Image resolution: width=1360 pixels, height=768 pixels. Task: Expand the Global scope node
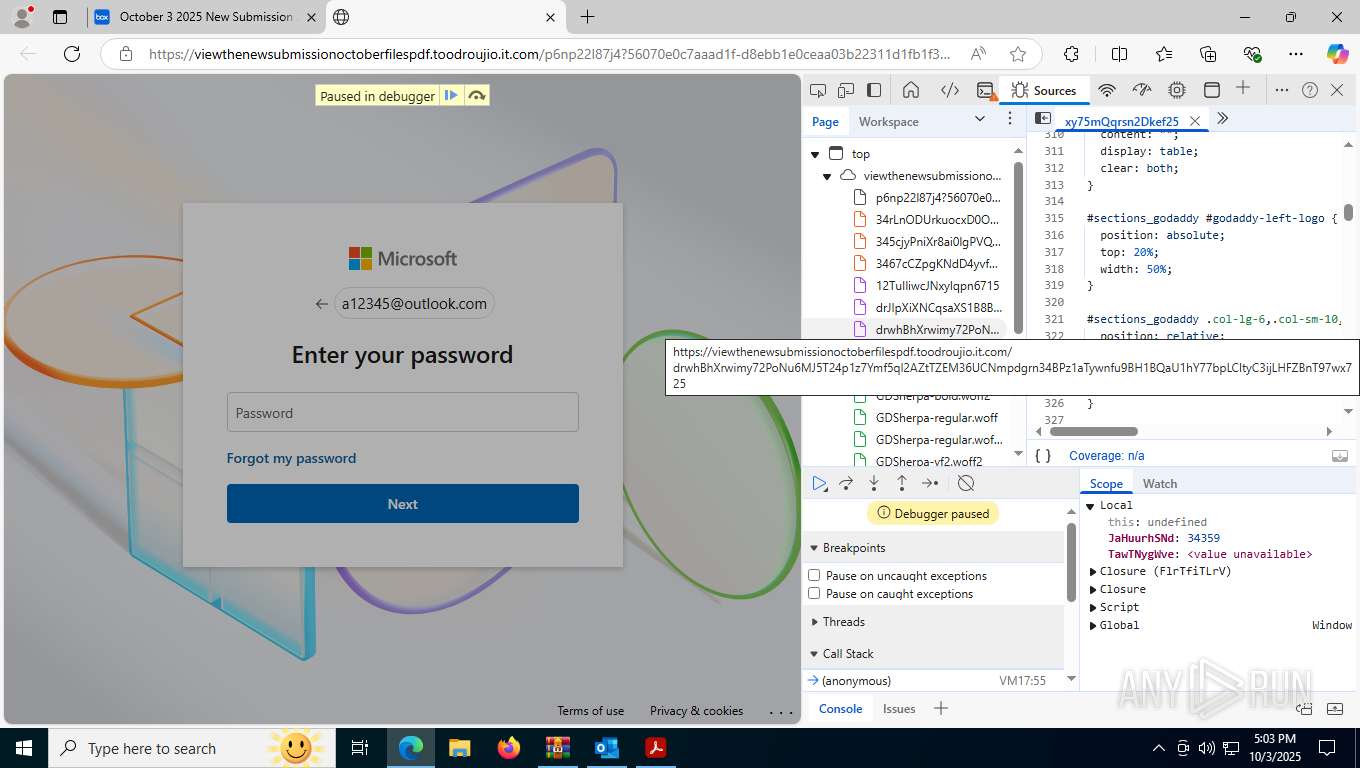tap(1093, 625)
